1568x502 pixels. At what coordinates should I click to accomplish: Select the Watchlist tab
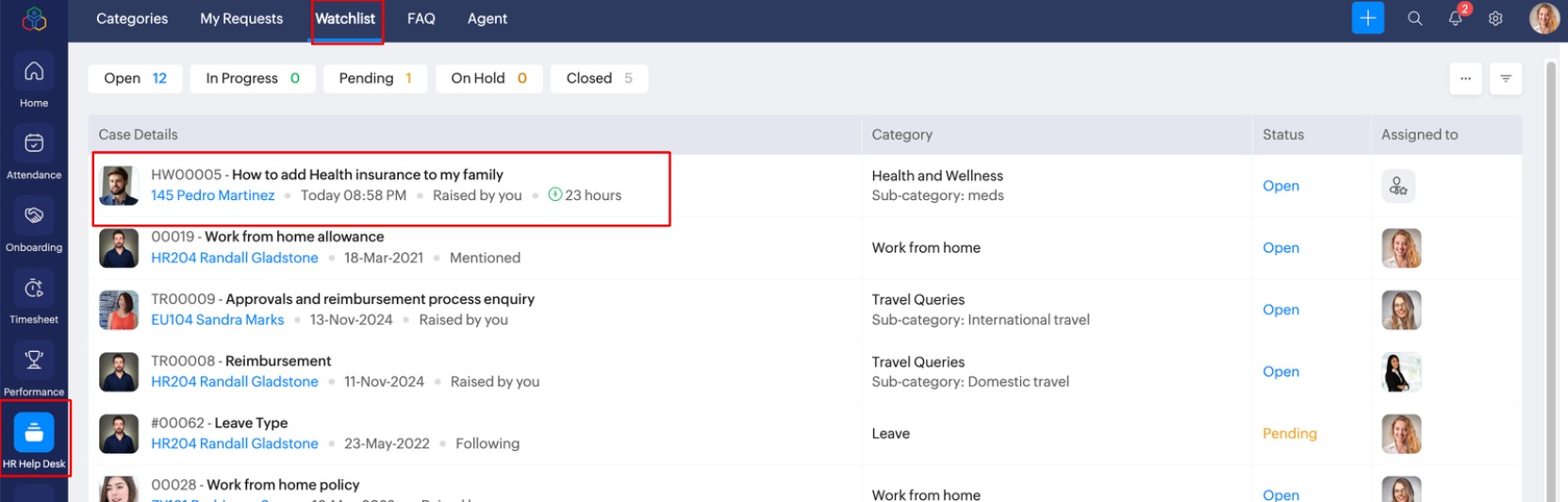pyautogui.click(x=345, y=18)
